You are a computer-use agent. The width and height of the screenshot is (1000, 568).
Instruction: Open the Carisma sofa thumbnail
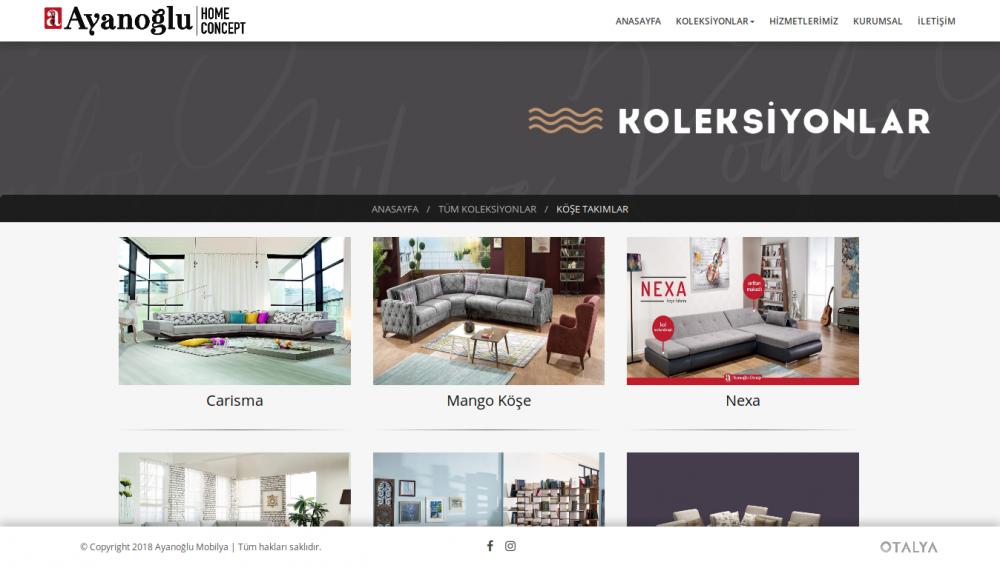235,311
